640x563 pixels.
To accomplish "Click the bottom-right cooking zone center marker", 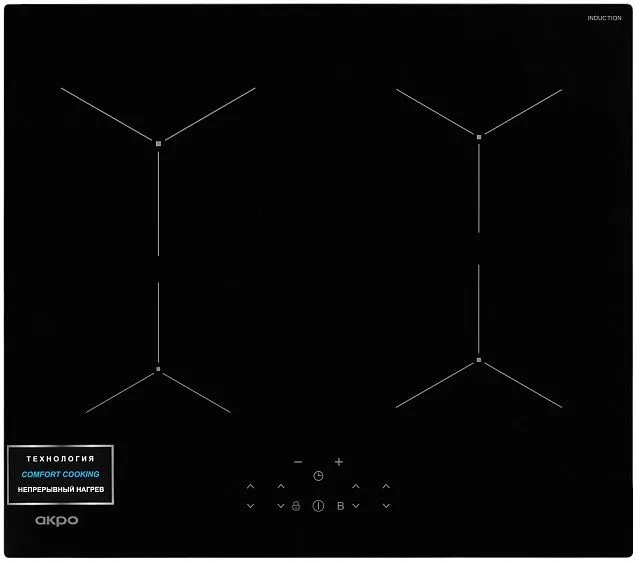I will pos(479,360).
